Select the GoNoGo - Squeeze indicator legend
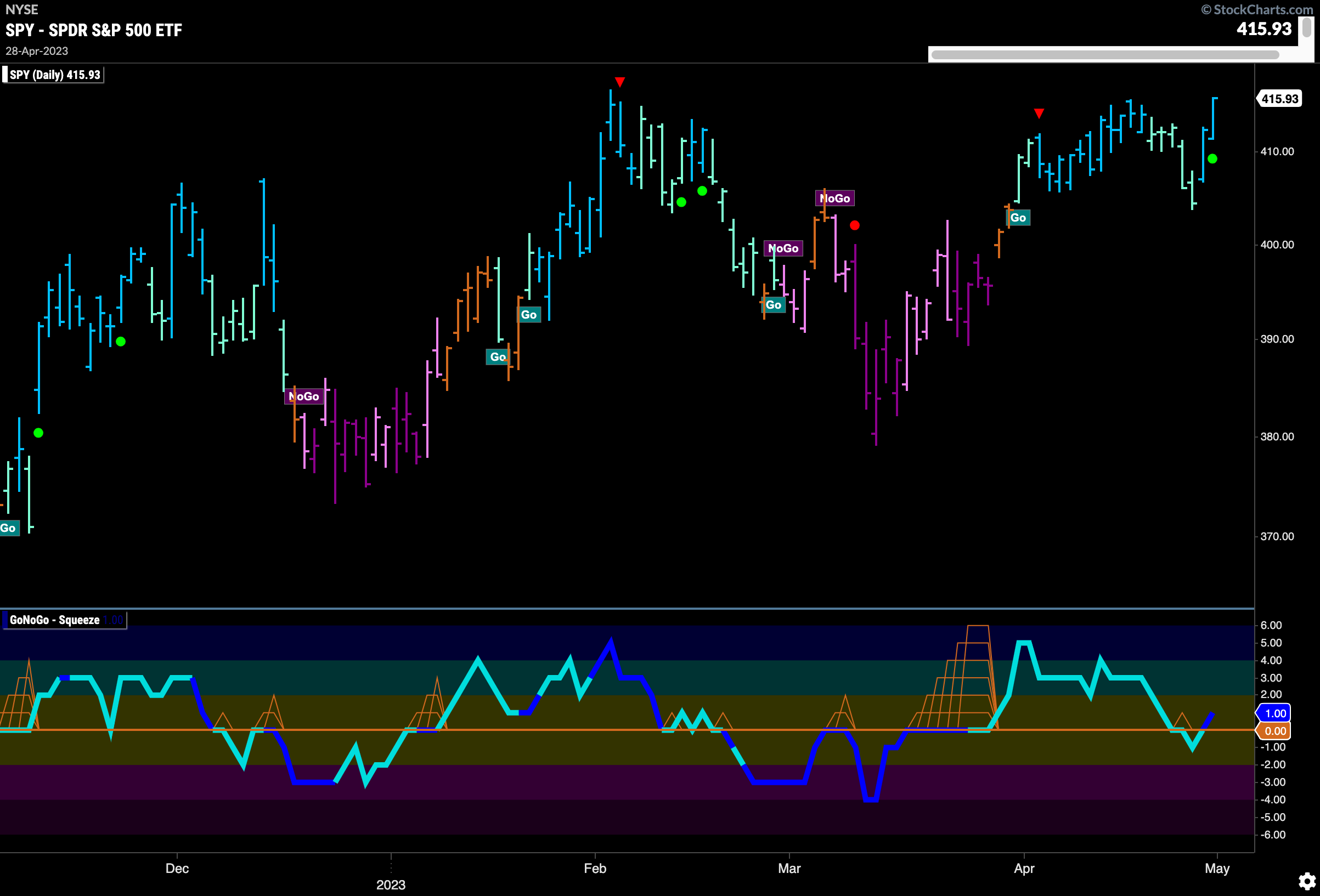 click(64, 620)
